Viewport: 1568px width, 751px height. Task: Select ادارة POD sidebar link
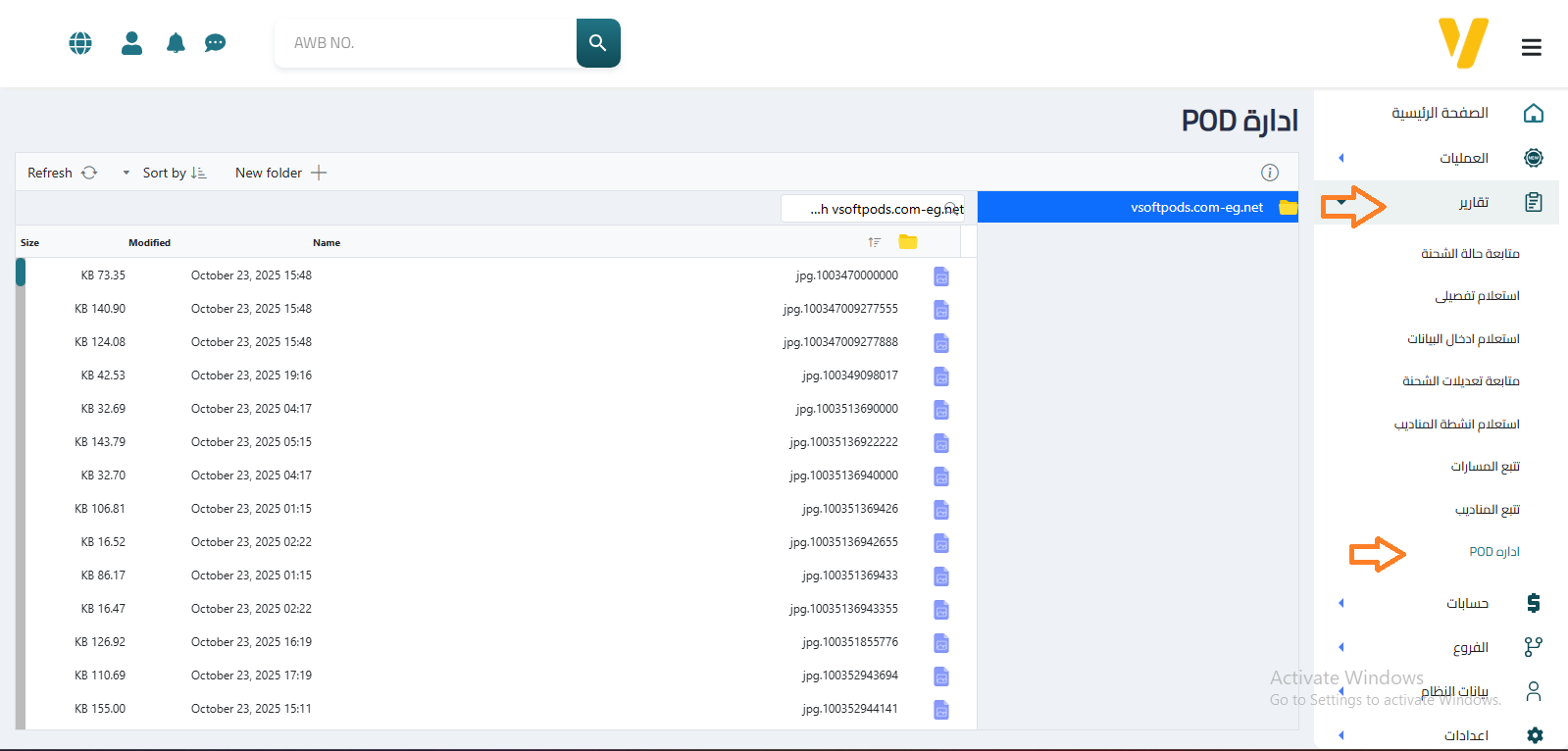click(1494, 552)
